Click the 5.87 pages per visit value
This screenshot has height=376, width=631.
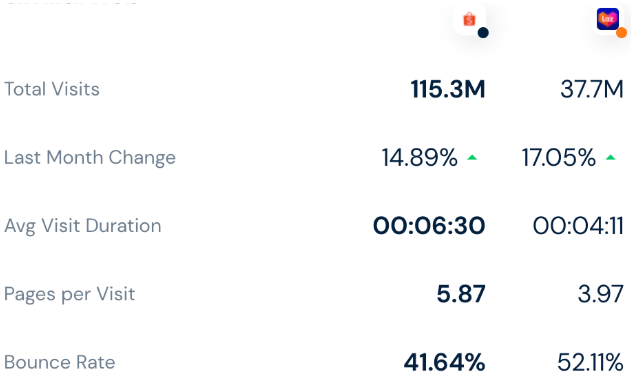tap(461, 294)
